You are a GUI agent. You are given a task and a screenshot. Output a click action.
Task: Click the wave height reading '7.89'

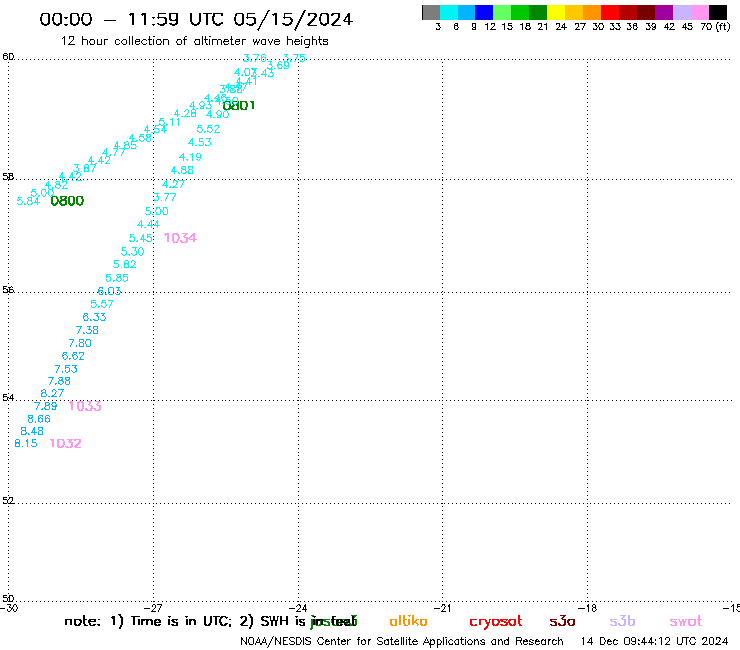tap(45, 406)
